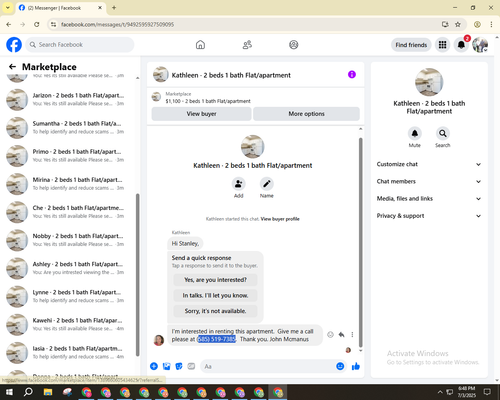Send quick reply 'In talks. I'll let you know.'
The height and width of the screenshot is (400, 500).
[215, 295]
